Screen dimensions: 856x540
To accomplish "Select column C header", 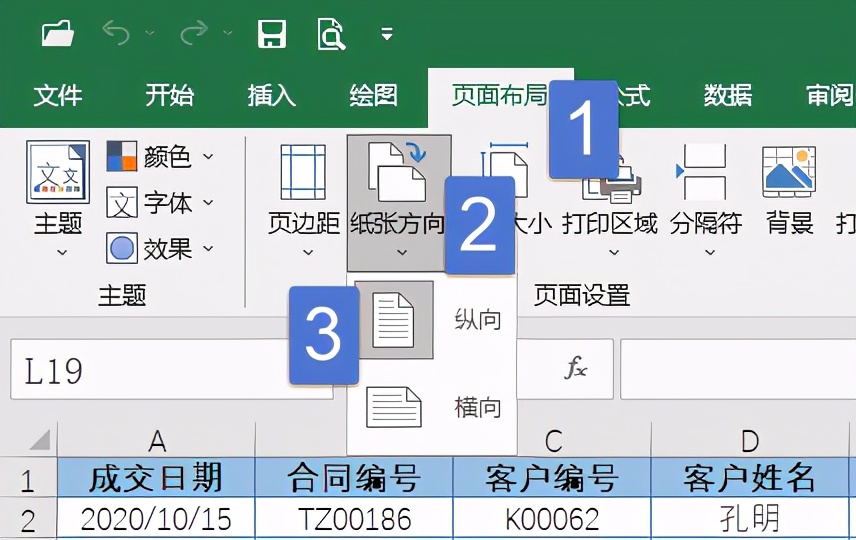I will 552,440.
